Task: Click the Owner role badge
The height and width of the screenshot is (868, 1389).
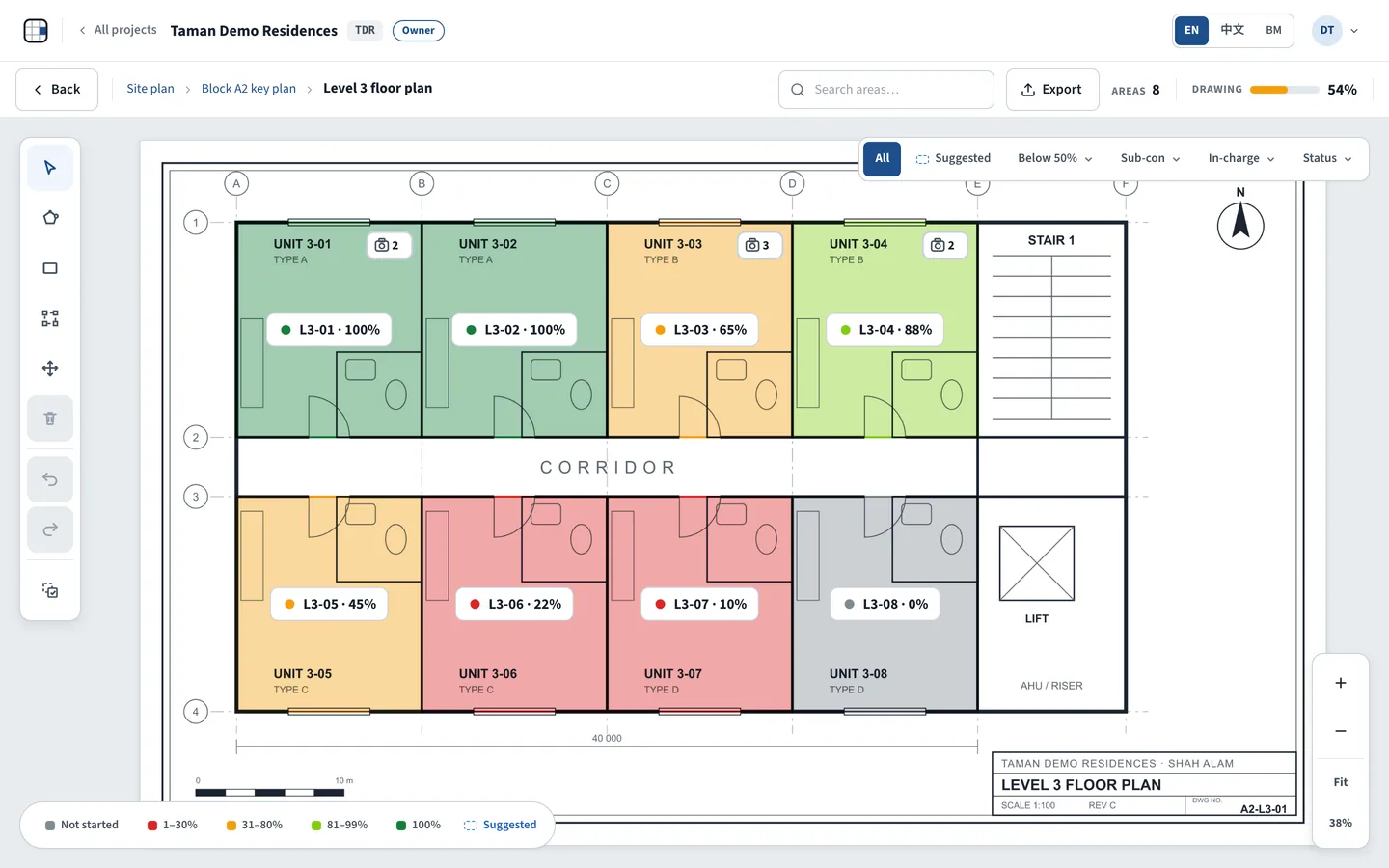Action: click(419, 31)
